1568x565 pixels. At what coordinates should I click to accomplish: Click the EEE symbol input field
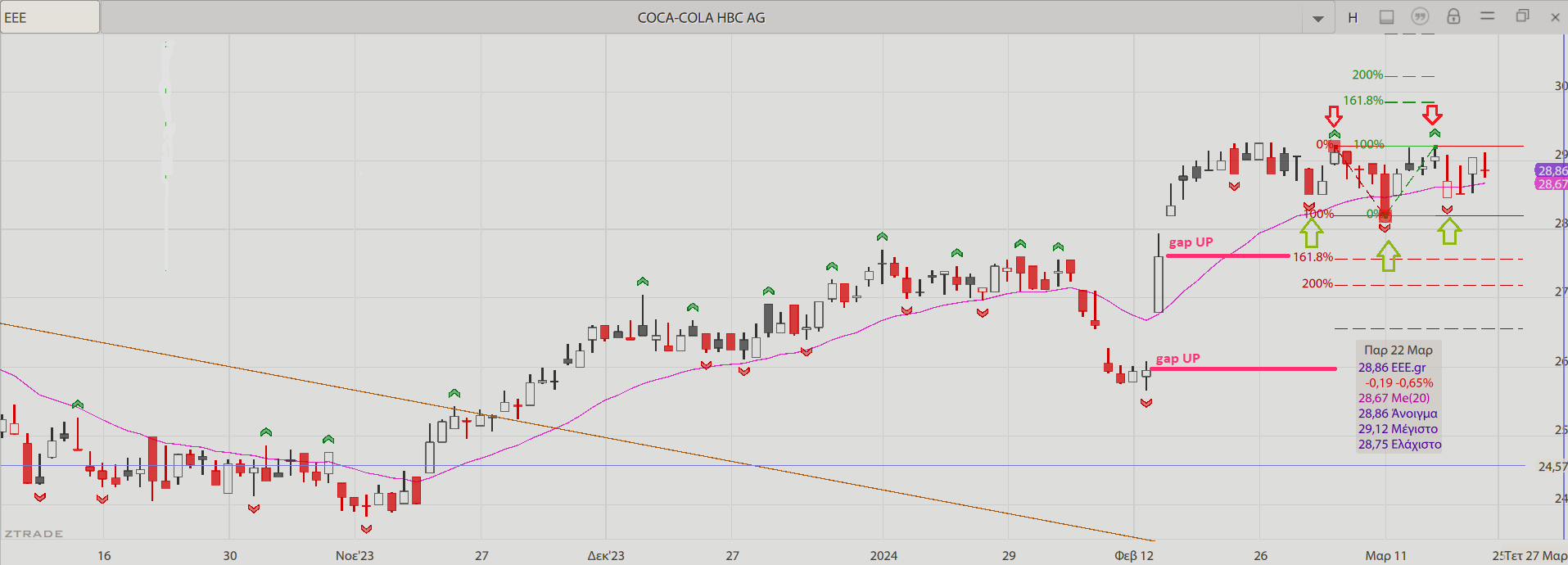pyautogui.click(x=50, y=17)
